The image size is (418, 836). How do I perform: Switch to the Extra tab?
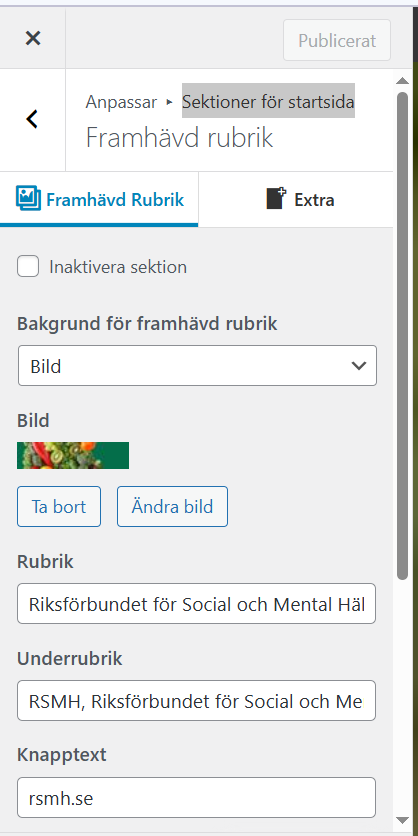(296, 199)
